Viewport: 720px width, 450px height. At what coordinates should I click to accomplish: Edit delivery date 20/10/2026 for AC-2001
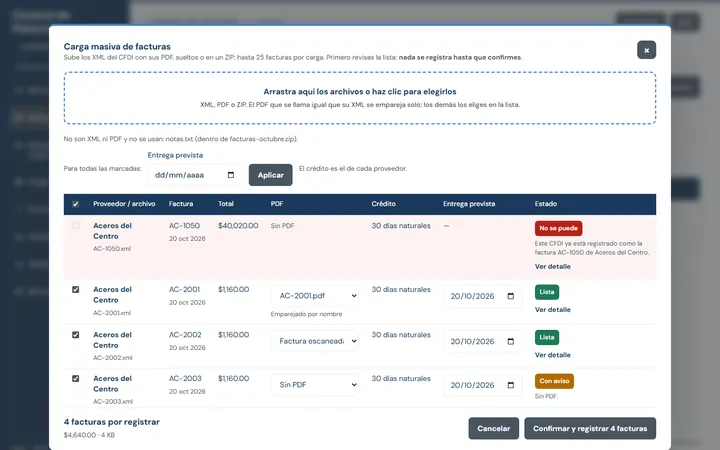[482, 296]
